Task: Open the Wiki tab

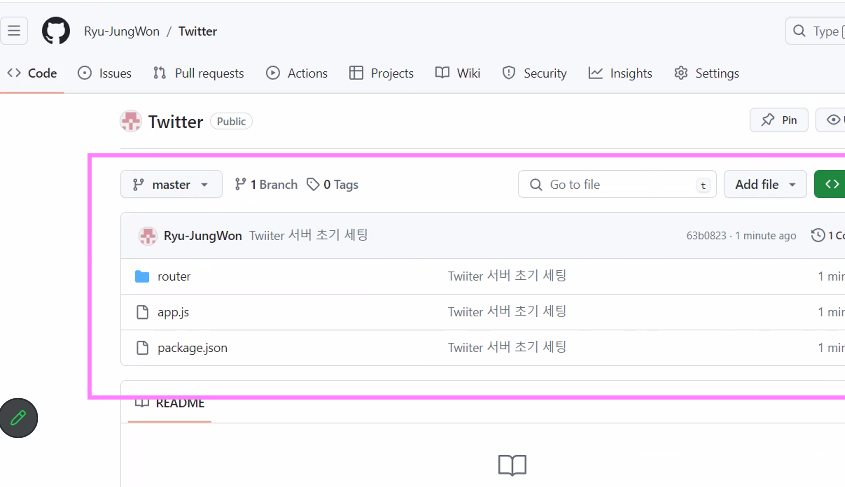Action: (458, 73)
